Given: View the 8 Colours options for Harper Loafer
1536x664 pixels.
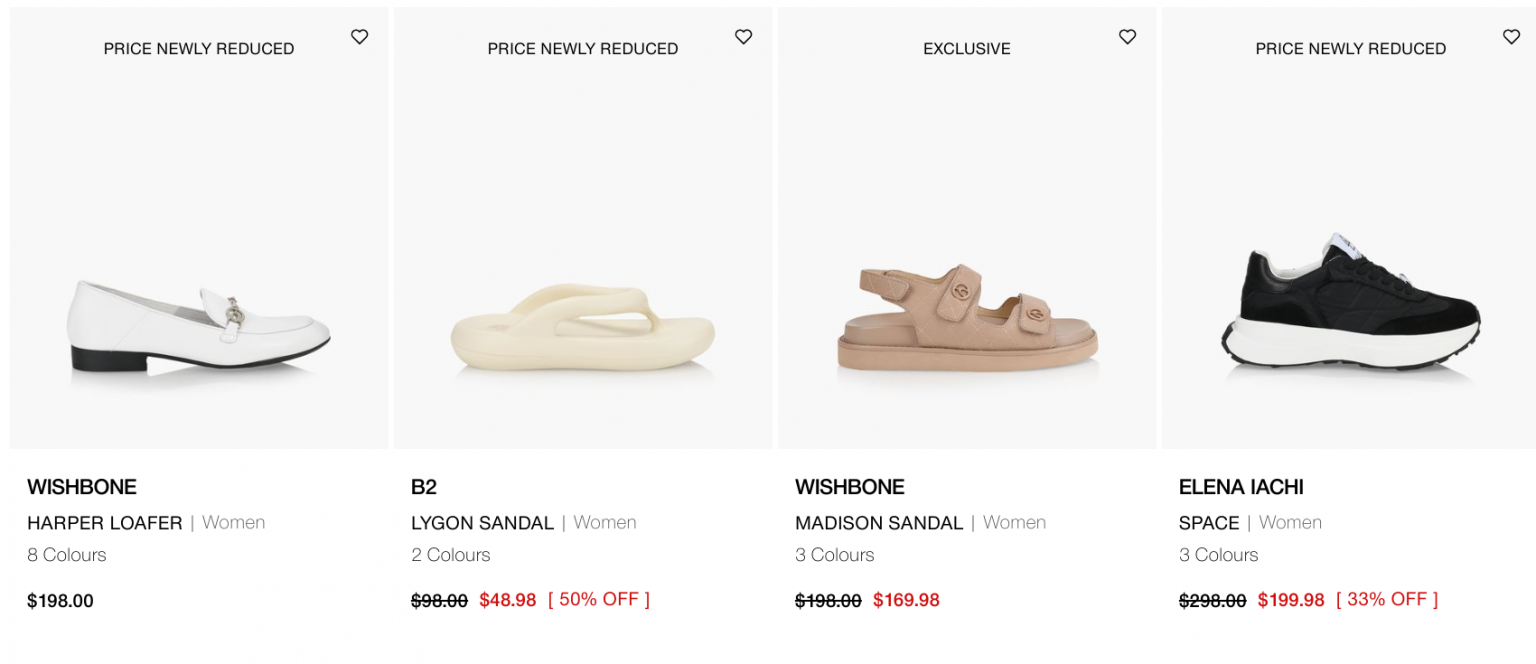Looking at the screenshot, I should [66, 555].
